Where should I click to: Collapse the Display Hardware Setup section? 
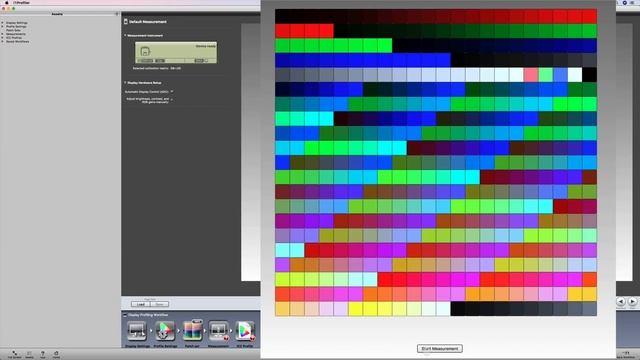[125, 82]
